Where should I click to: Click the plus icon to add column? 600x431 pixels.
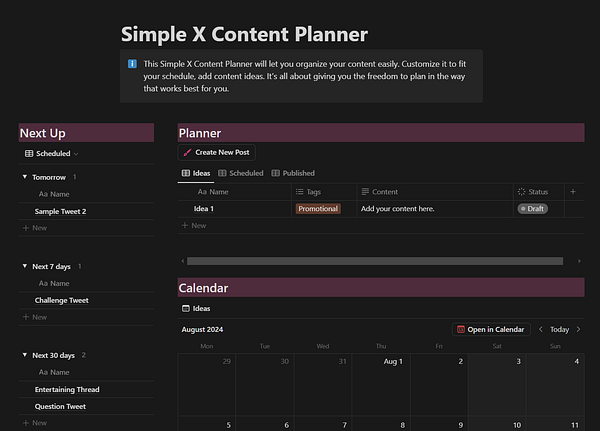[x=573, y=191]
